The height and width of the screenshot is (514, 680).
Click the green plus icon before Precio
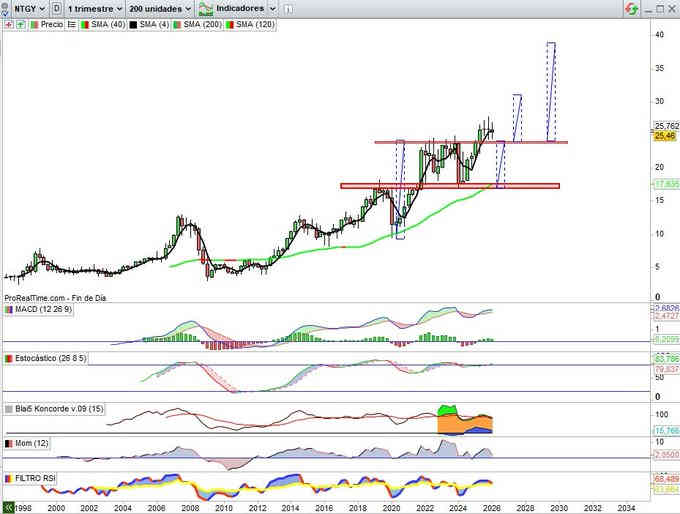click(19, 23)
